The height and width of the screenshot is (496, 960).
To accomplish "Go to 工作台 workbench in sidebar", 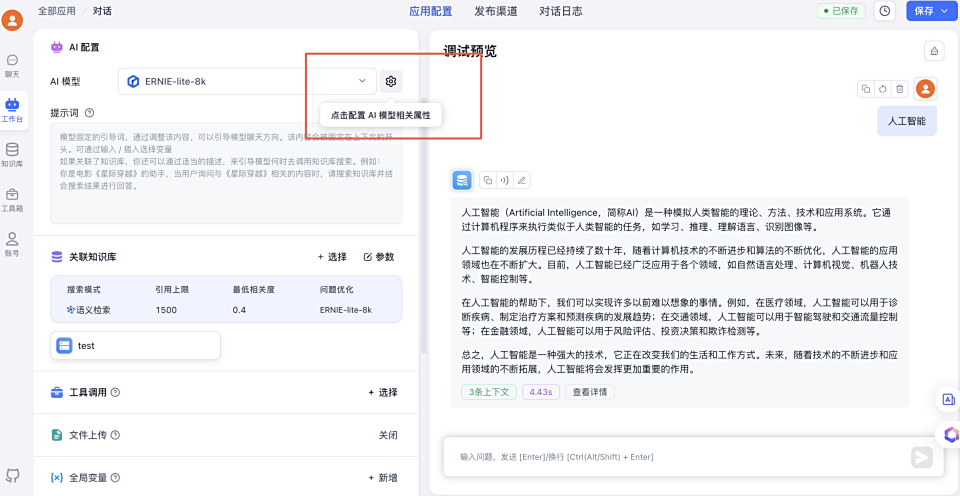I will 13,111.
